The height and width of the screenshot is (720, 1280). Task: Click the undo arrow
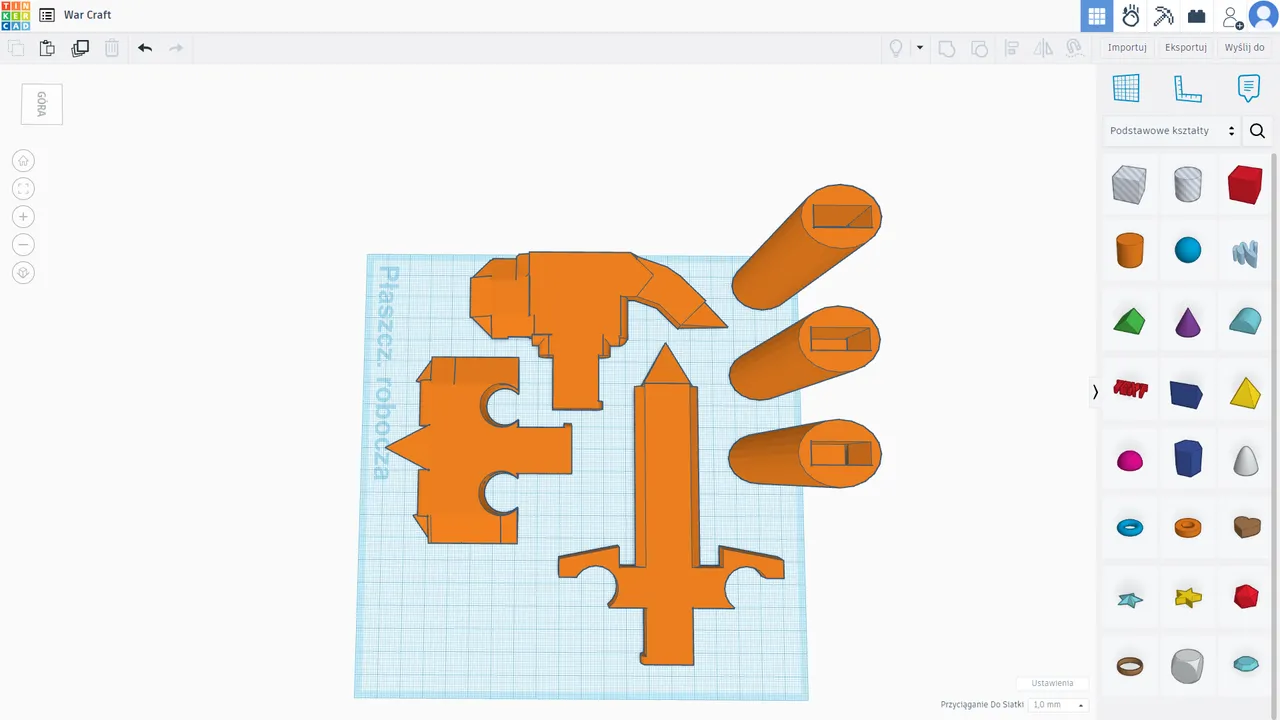tap(145, 48)
